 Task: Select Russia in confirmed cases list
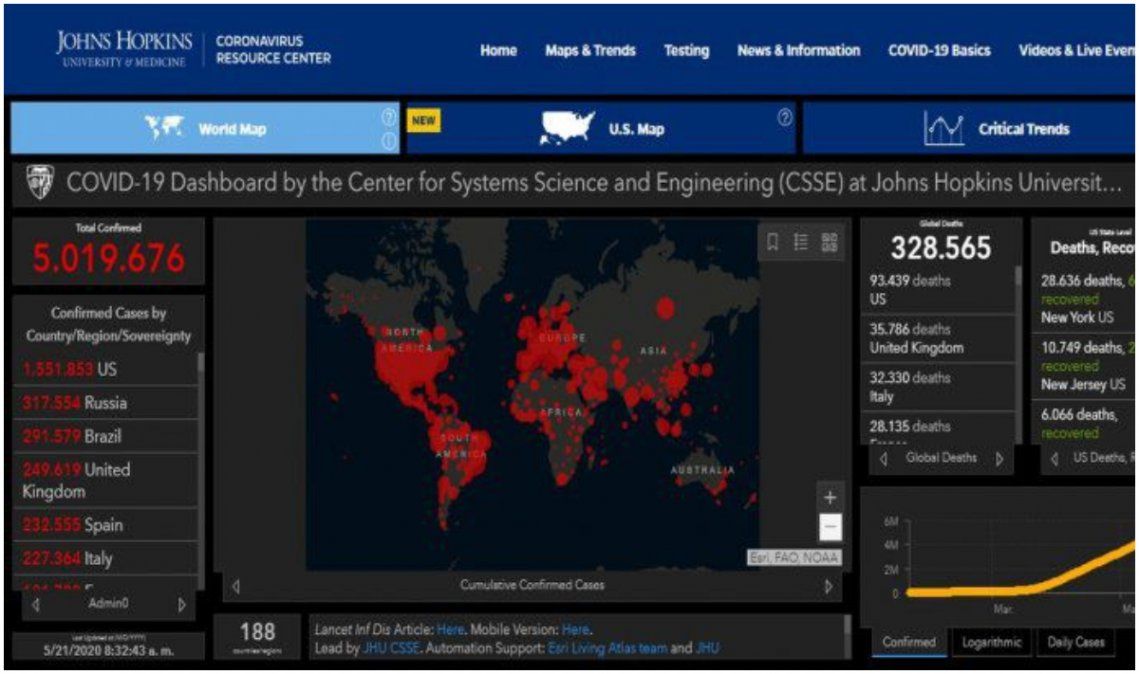(x=105, y=403)
